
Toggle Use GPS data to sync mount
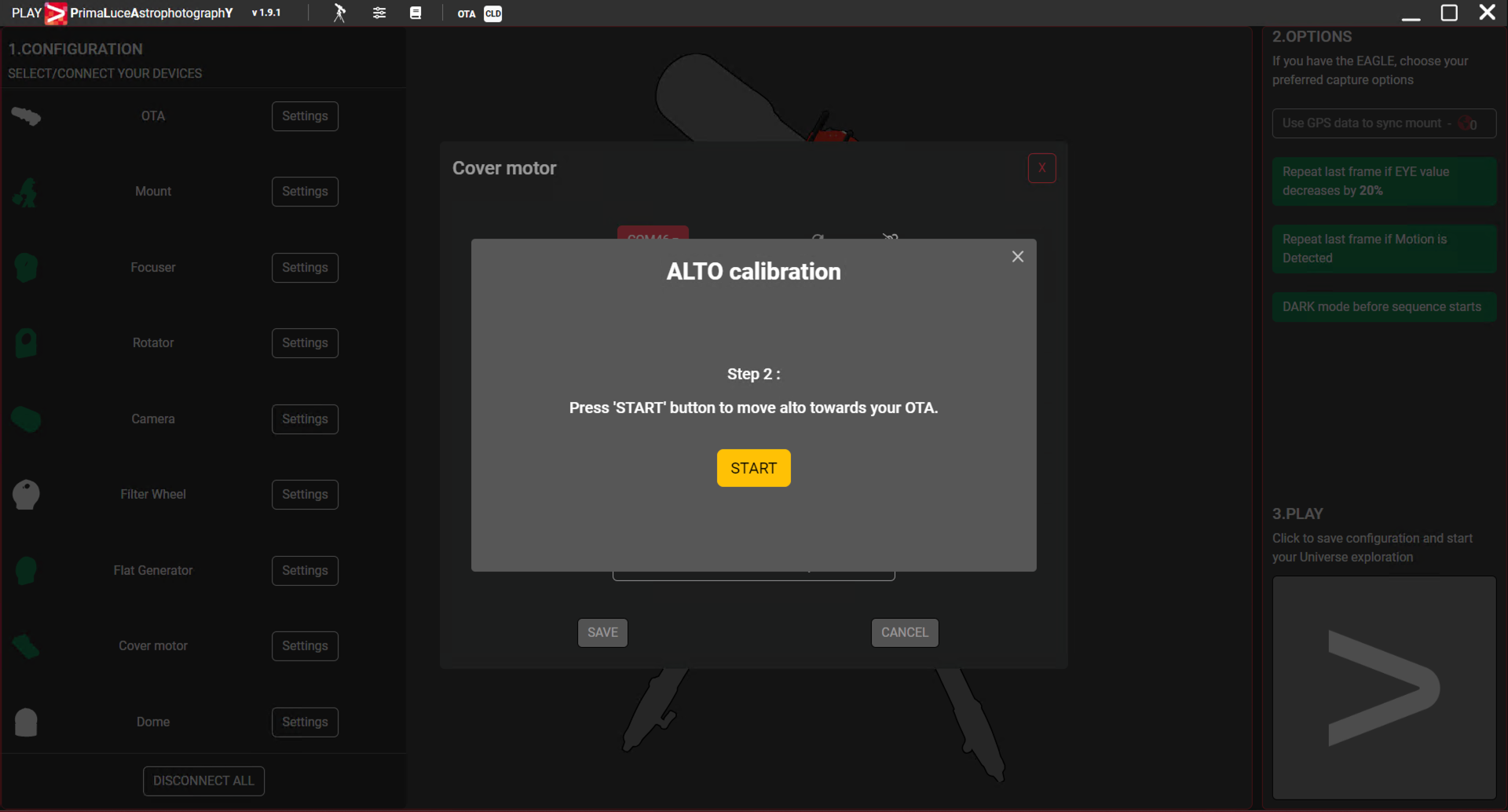click(x=1383, y=123)
